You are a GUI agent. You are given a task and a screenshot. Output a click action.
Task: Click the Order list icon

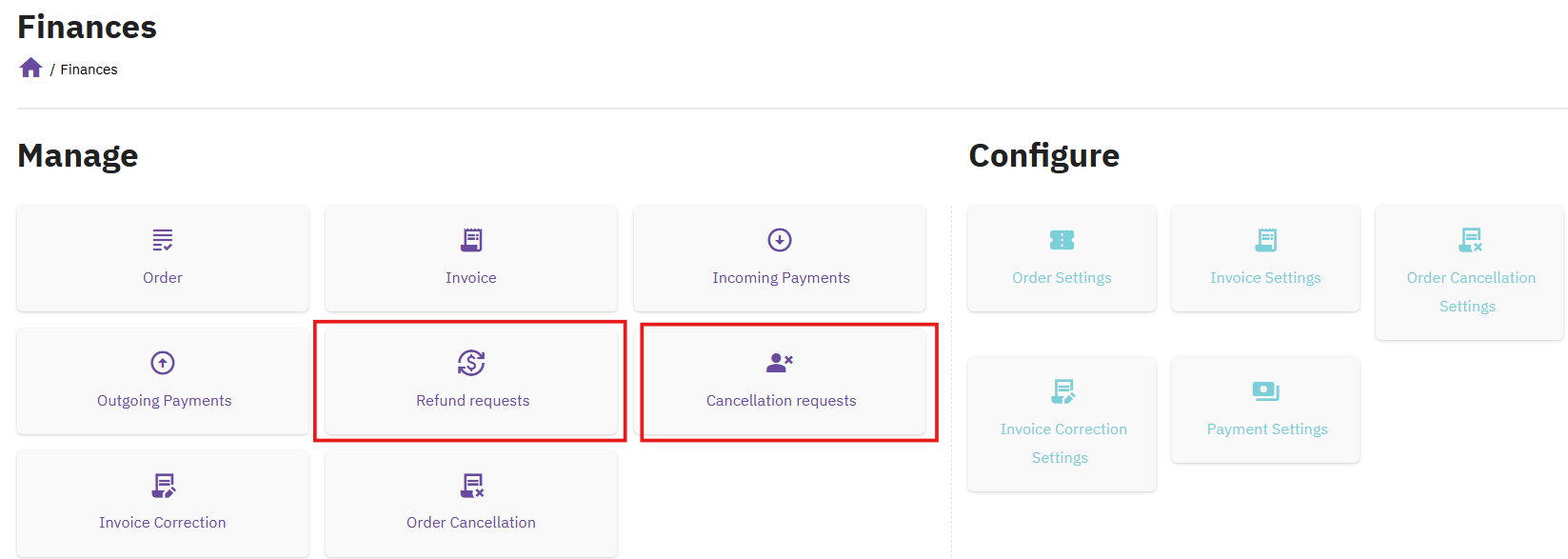coord(163,240)
